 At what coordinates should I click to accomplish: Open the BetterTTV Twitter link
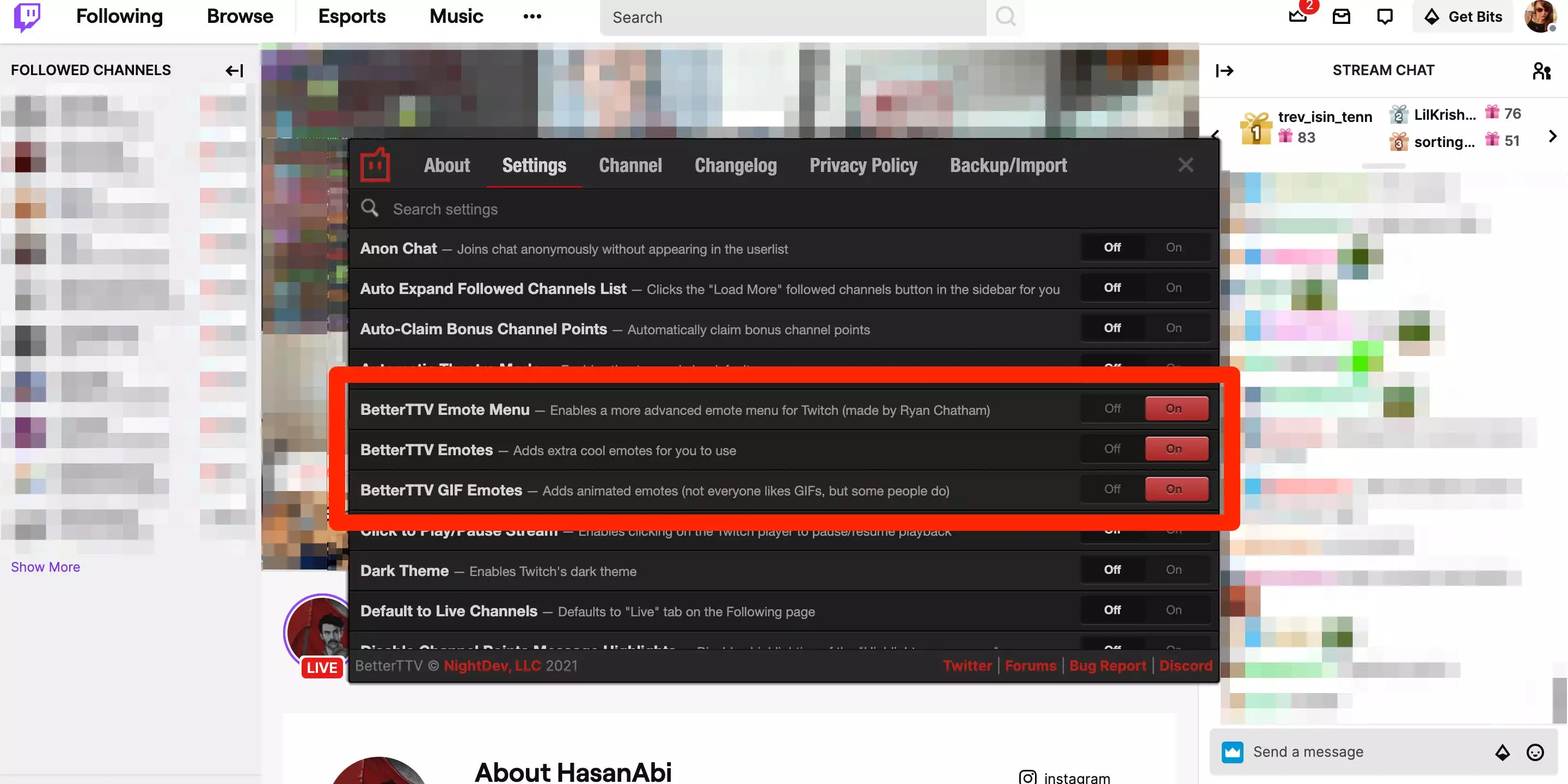(967, 665)
